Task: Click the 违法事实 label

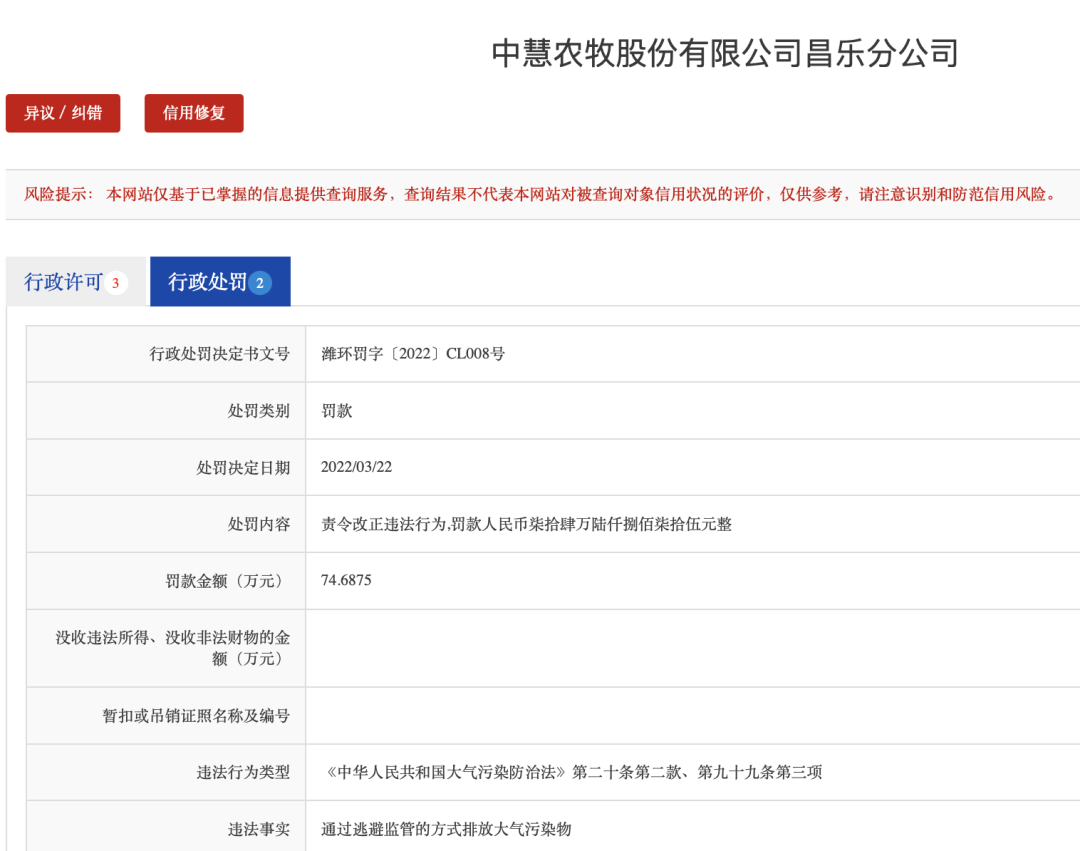Action: pos(259,830)
